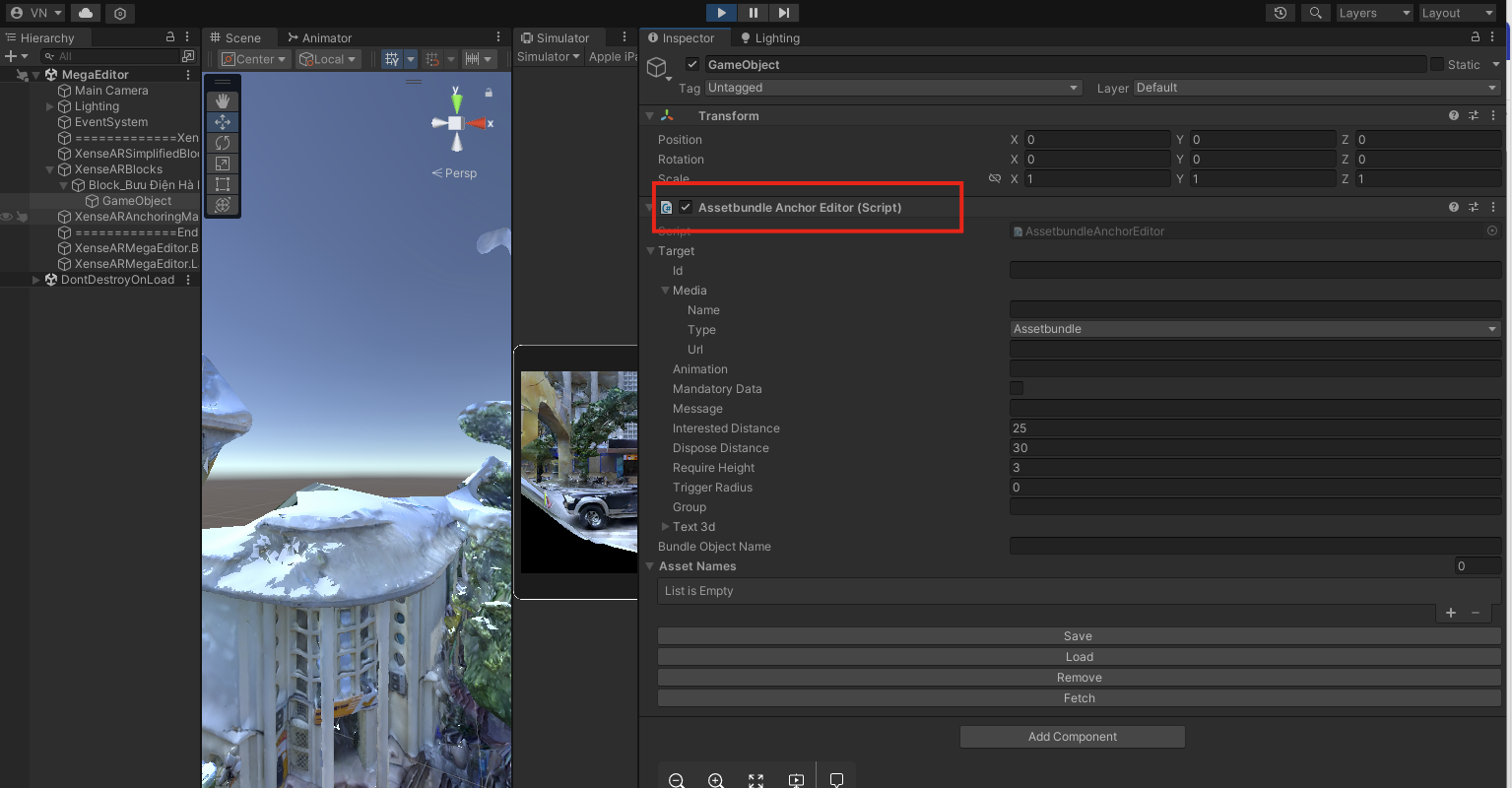1512x788 pixels.
Task: Open the Type dropdown set to Assetbundle
Action: (x=1255, y=329)
